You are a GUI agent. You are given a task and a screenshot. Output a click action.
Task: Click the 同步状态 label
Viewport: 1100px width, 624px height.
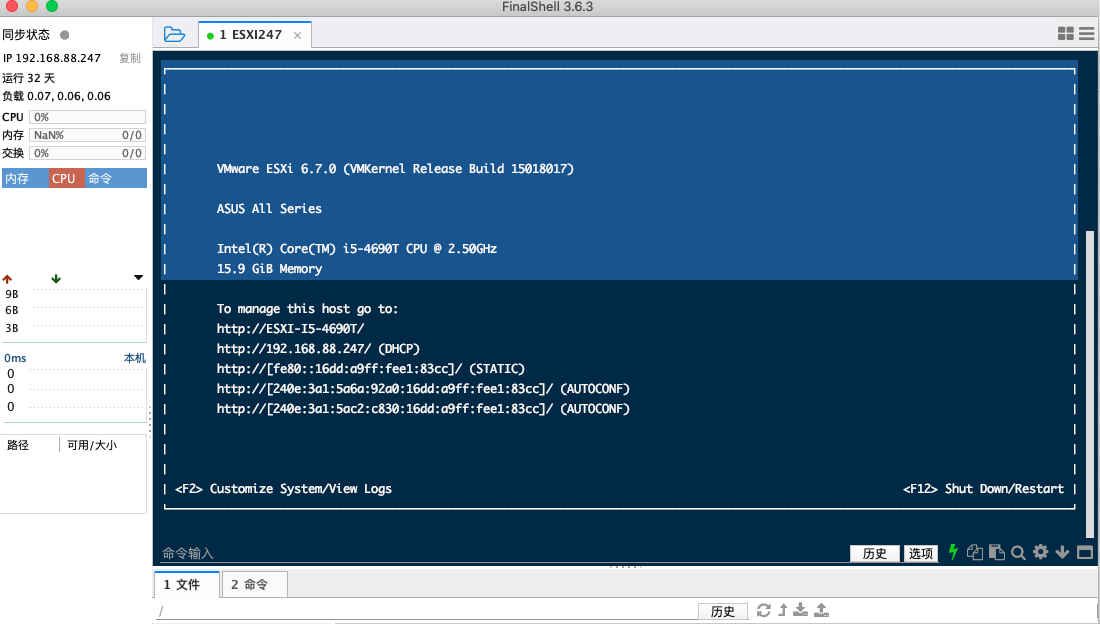click(x=26, y=34)
